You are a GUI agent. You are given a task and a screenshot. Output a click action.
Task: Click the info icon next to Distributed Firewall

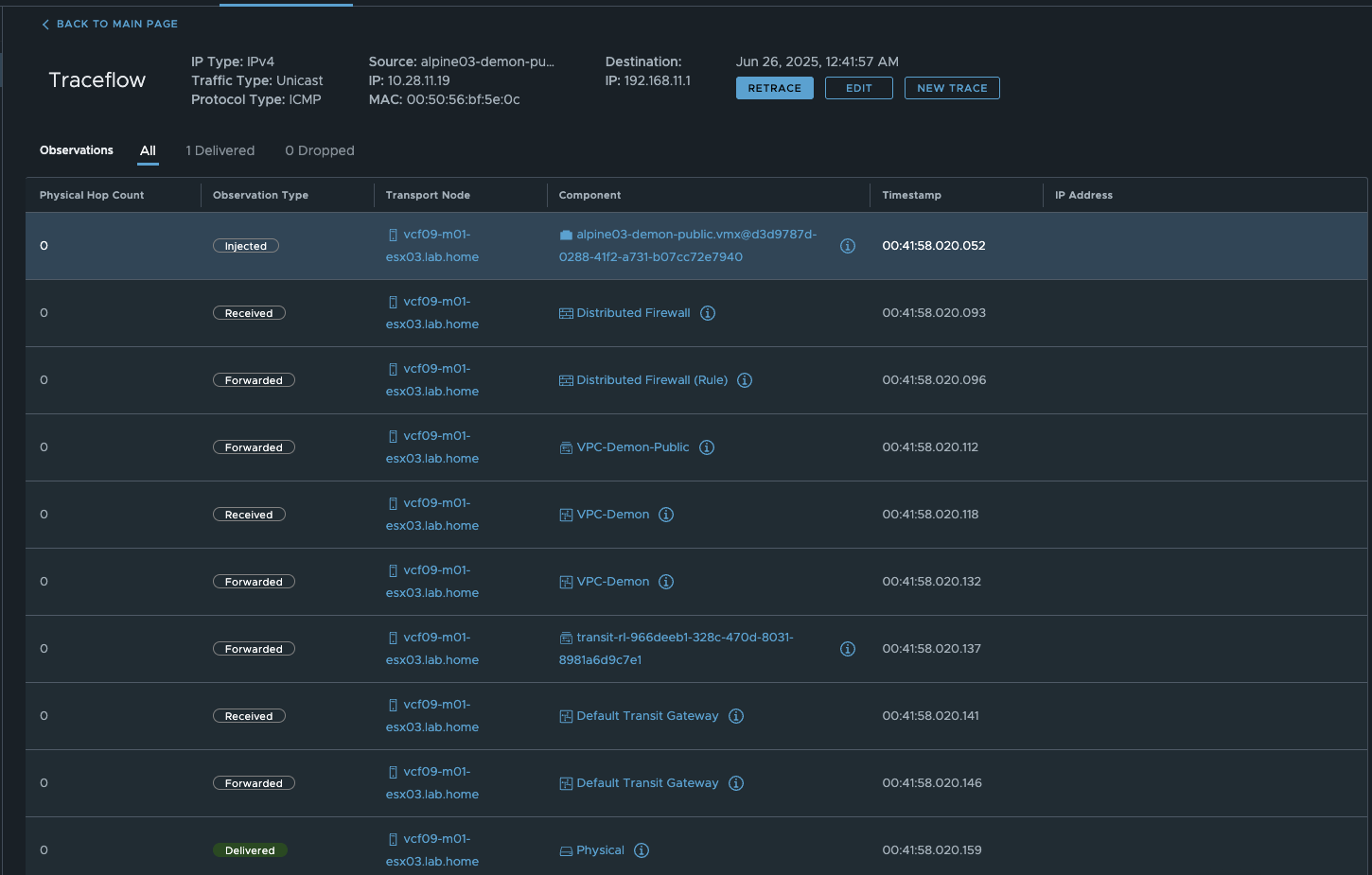(708, 312)
